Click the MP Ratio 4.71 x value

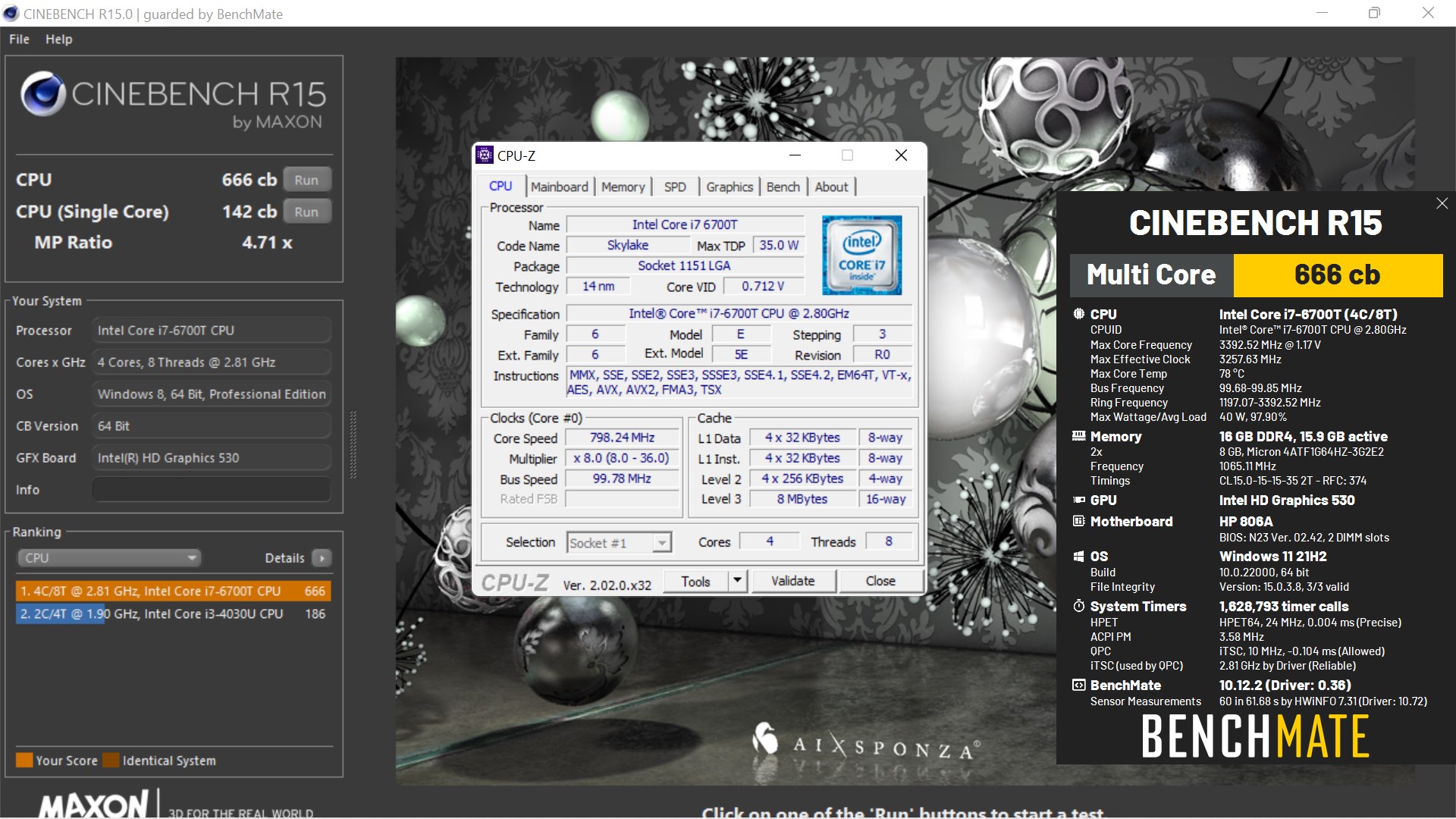pyautogui.click(x=267, y=243)
